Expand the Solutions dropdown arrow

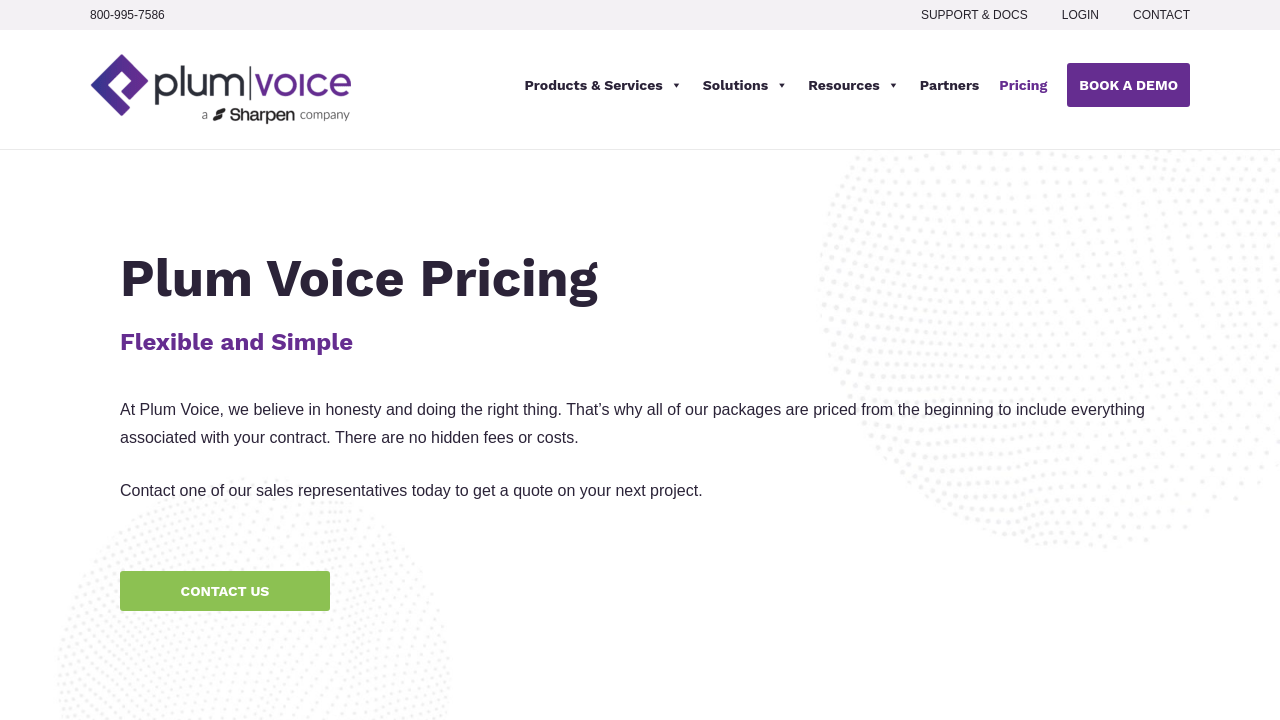point(782,86)
